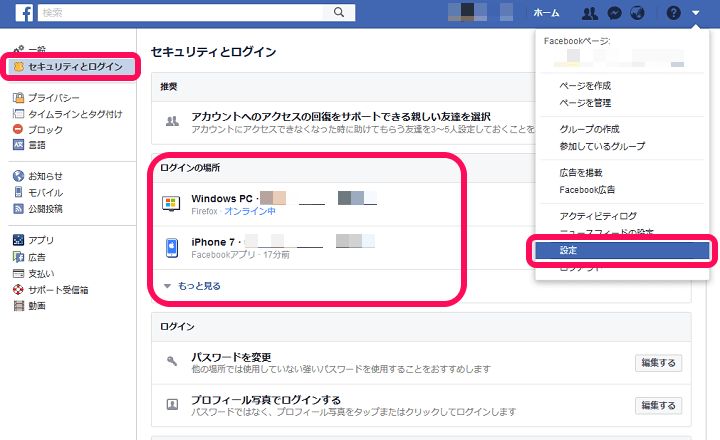720x440 pixels.
Task: Open the Messenger messages icon
Action: click(614, 13)
